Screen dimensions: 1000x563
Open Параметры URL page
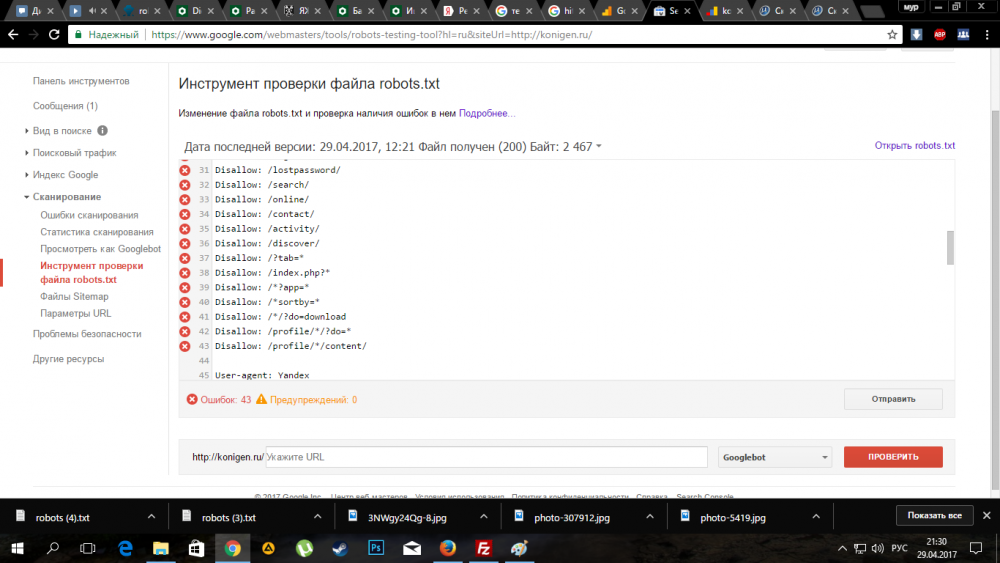tap(75, 313)
